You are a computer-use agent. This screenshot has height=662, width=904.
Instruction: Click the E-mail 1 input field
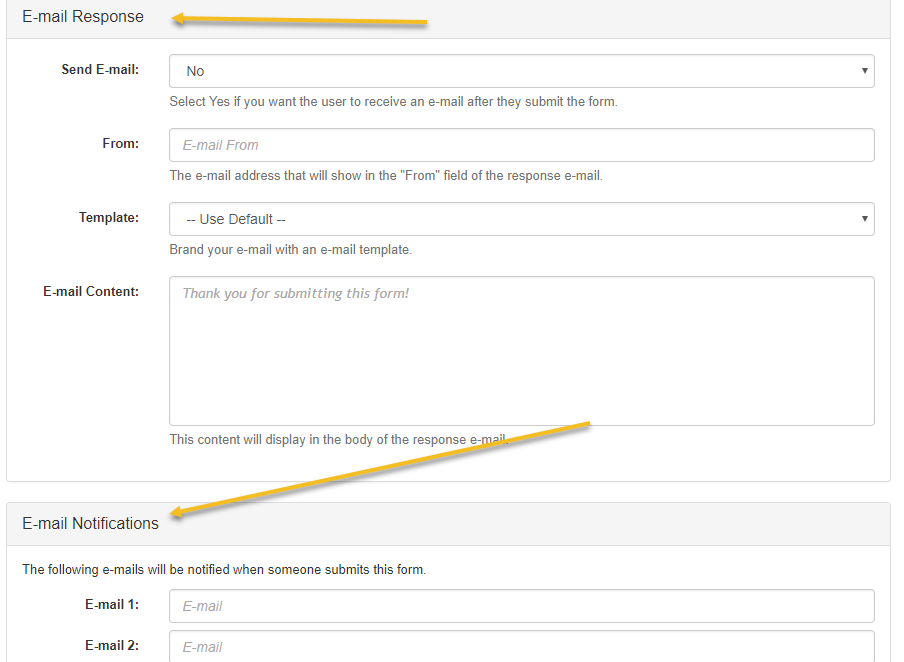[x=521, y=606]
